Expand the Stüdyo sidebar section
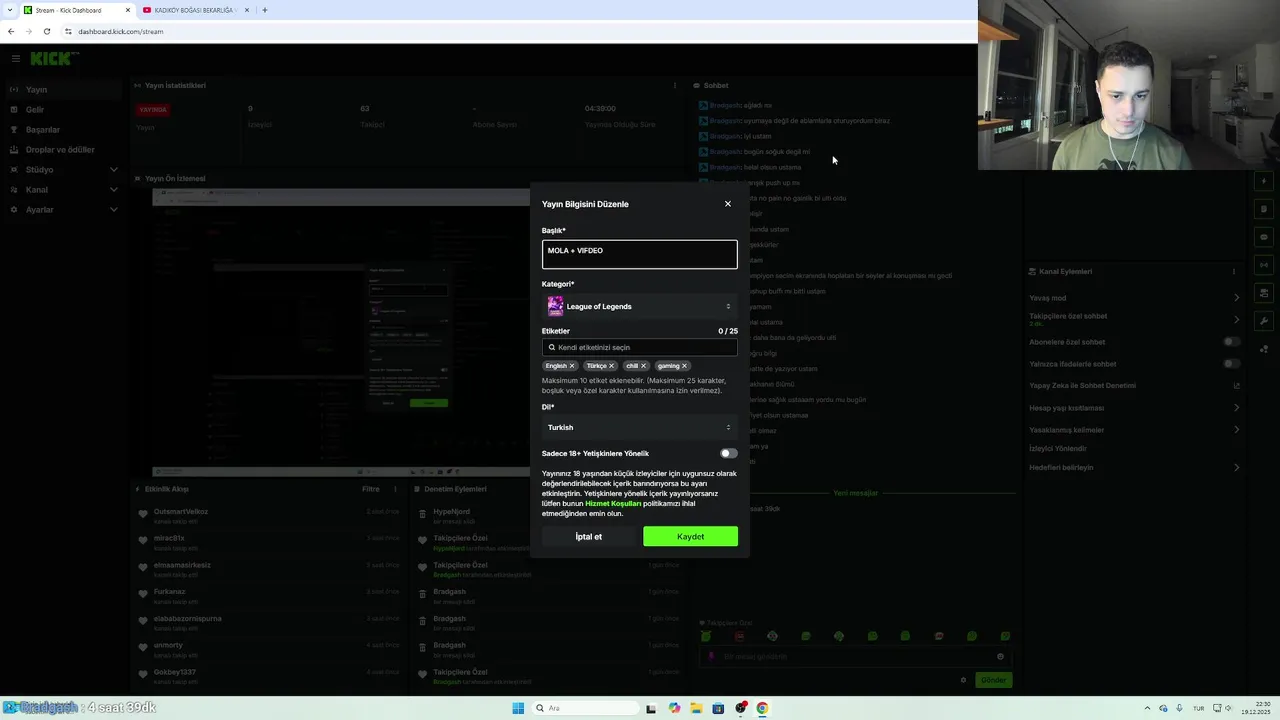Screen dimensions: 1280x720 click(62, 170)
